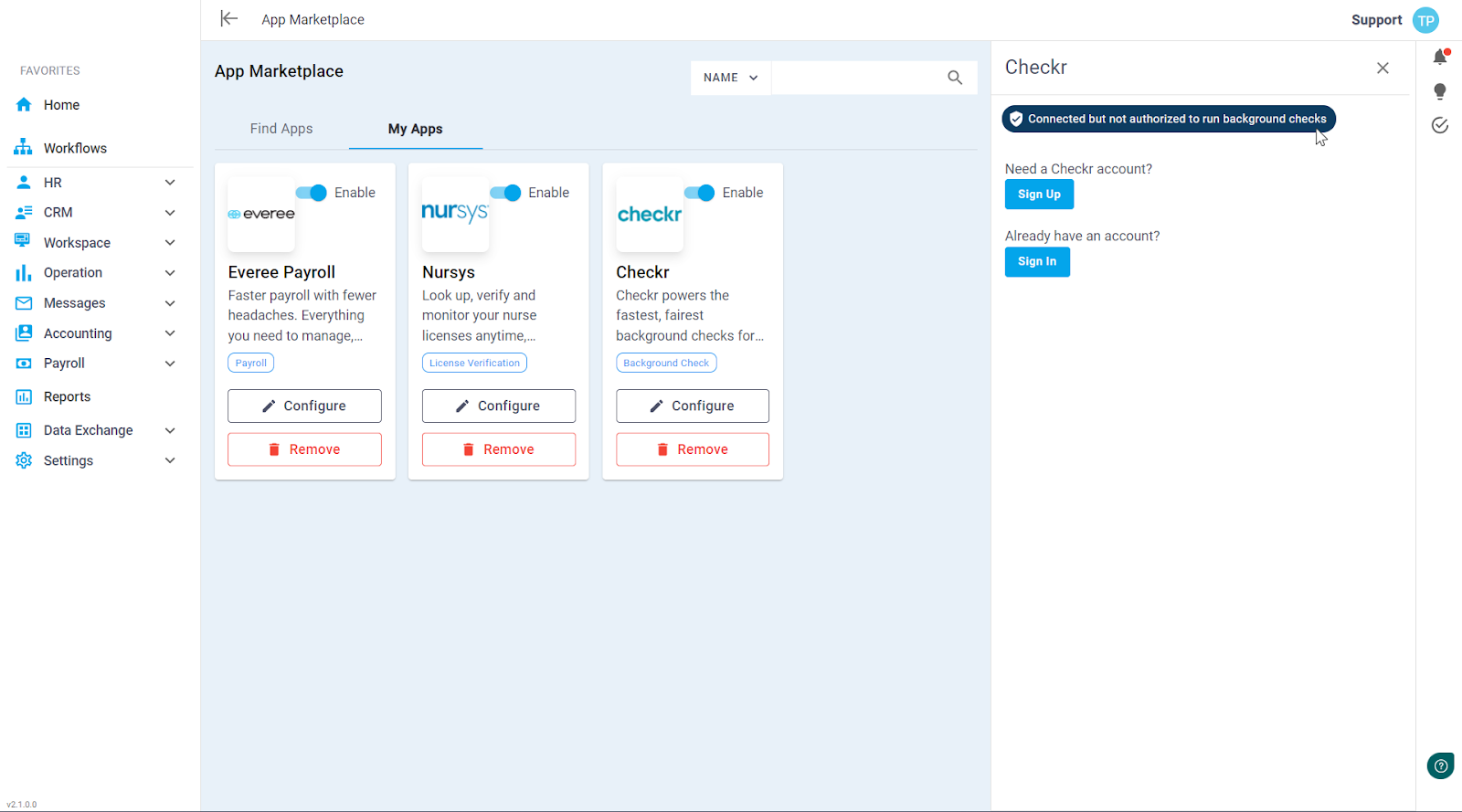Expand the Payroll menu chevron
The width and height of the screenshot is (1462, 812).
coord(170,364)
